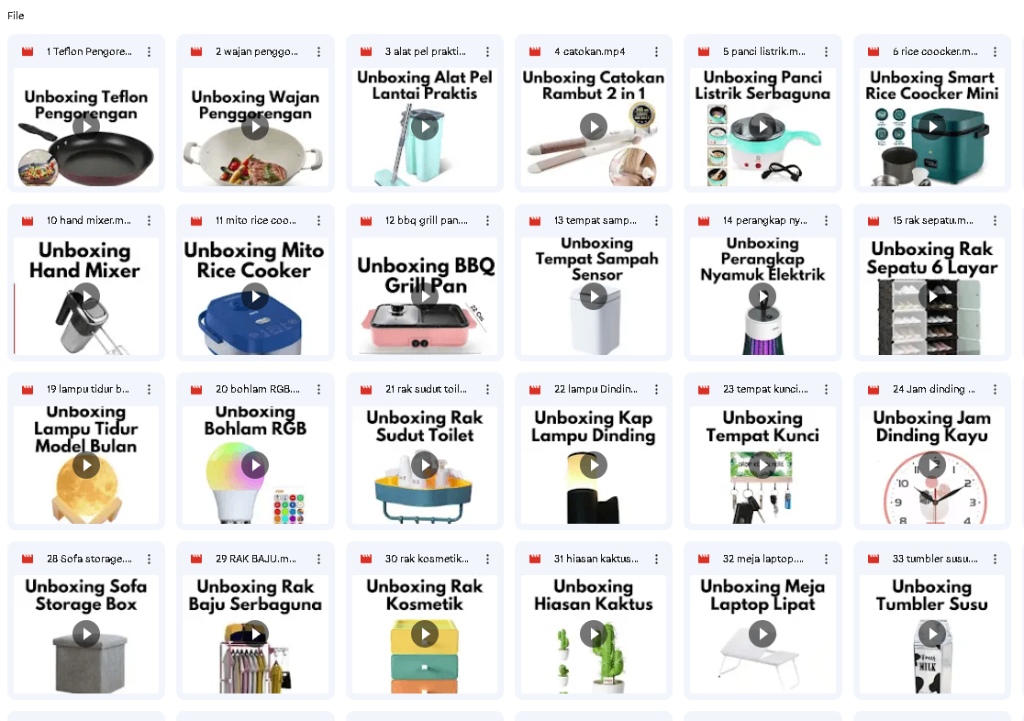Screen dimensions: 1024x721
Task: Play the Unboxing Mito Rice Cooker video
Action: point(255,296)
